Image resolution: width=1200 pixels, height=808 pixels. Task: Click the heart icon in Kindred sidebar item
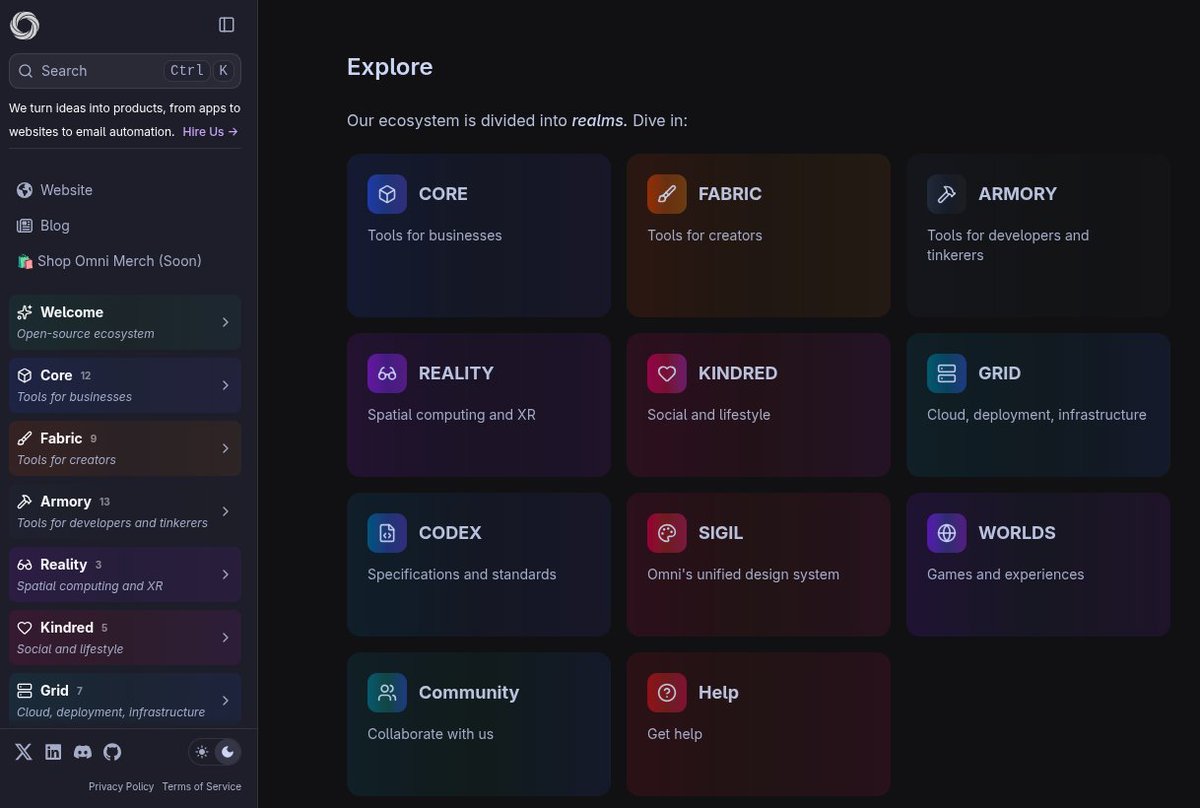tap(25, 627)
